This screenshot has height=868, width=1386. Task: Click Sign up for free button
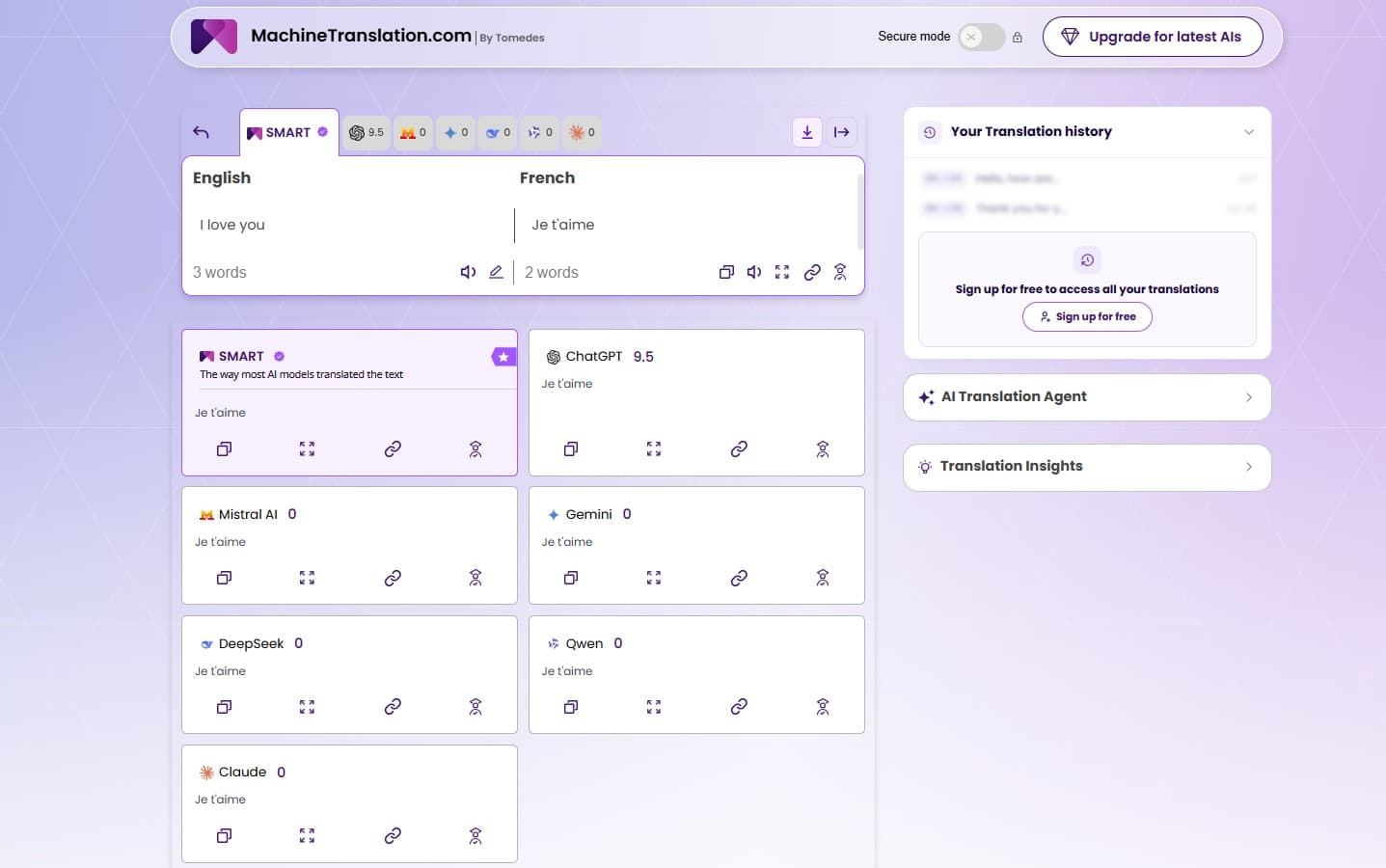(x=1087, y=316)
